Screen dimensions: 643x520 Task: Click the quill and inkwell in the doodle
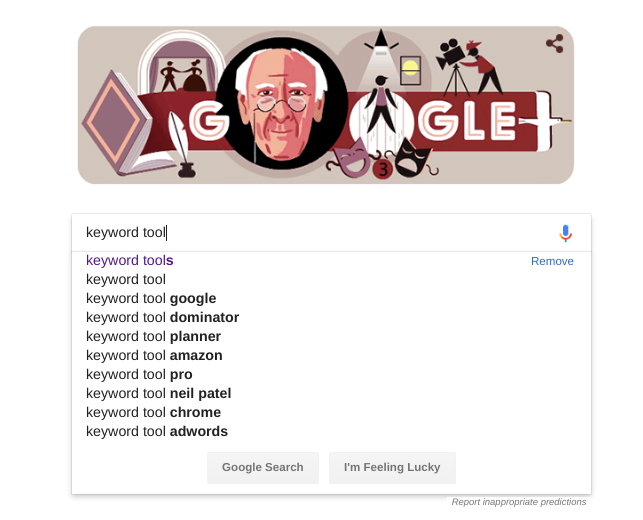pyautogui.click(x=182, y=146)
